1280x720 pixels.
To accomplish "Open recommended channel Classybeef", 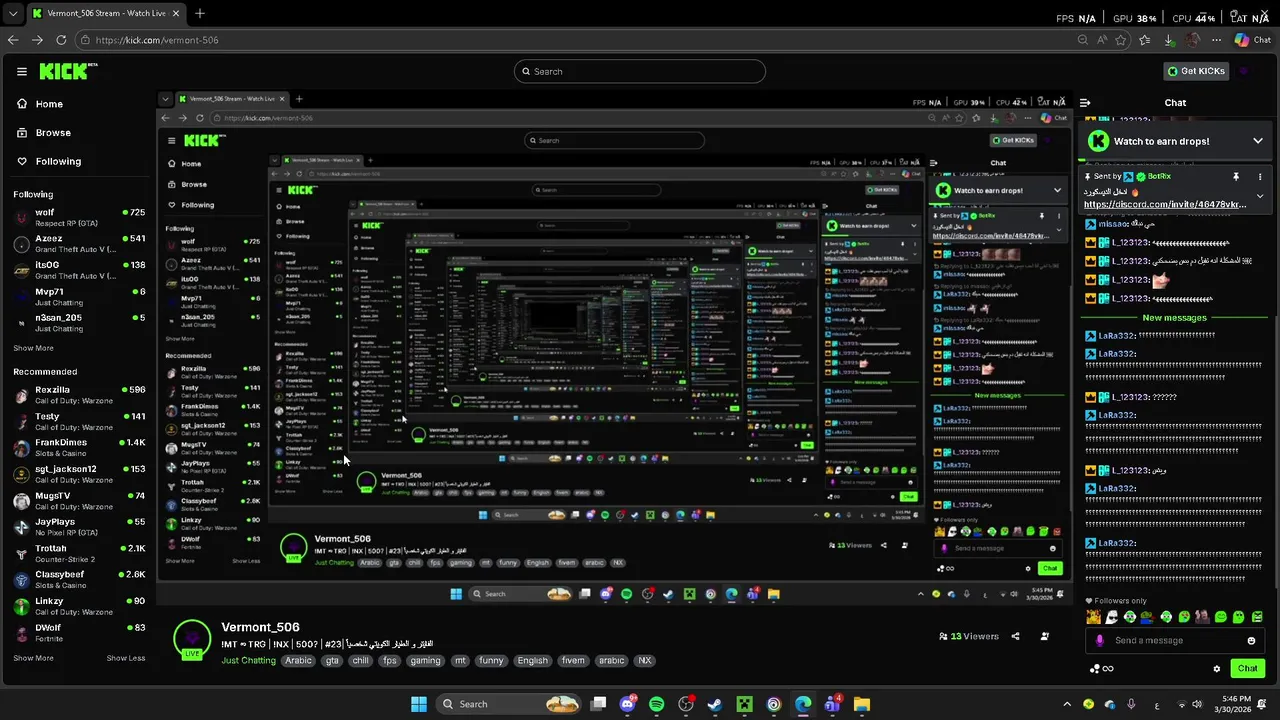I will [x=78, y=580].
